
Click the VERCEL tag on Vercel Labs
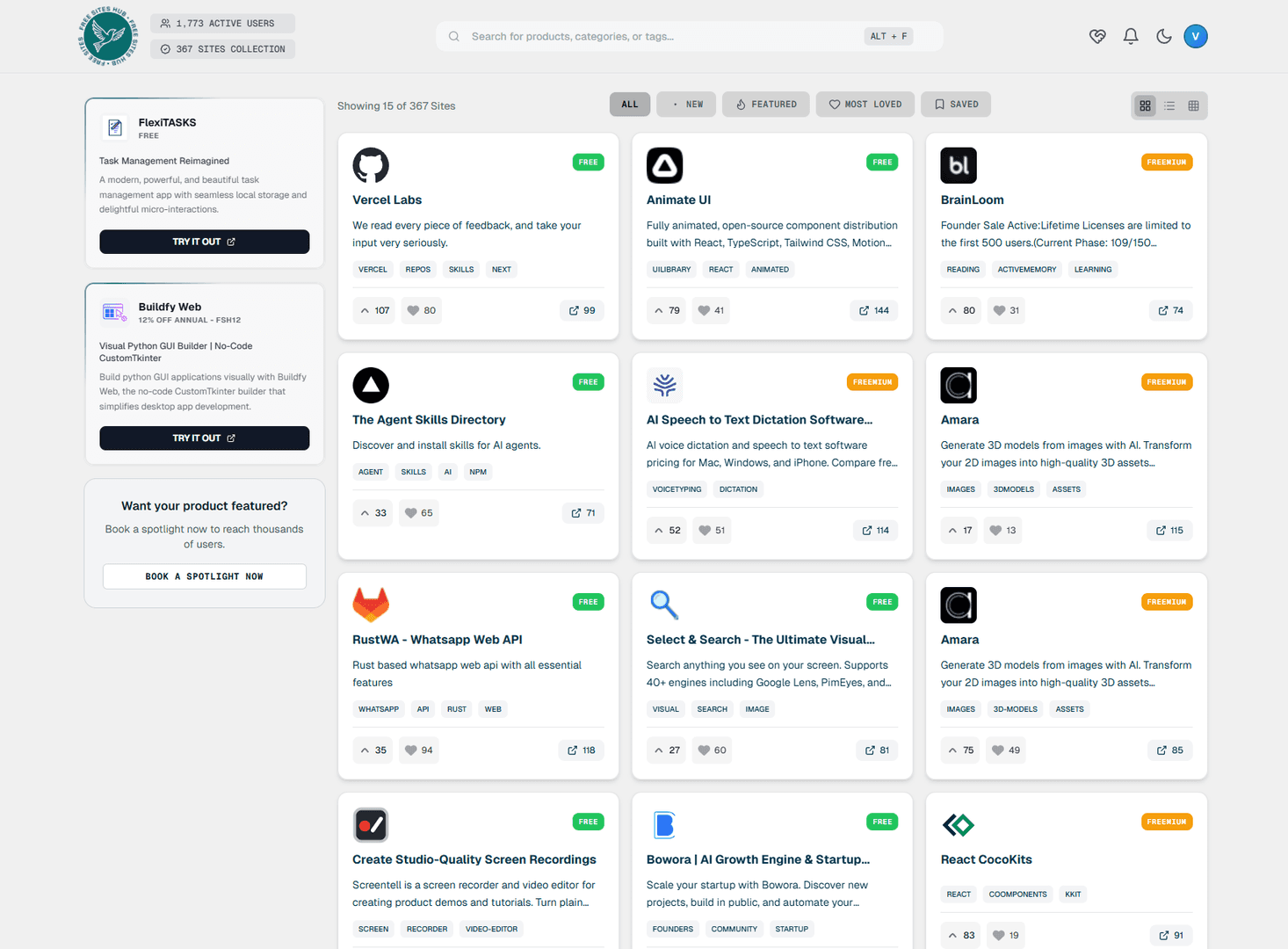[x=373, y=270]
